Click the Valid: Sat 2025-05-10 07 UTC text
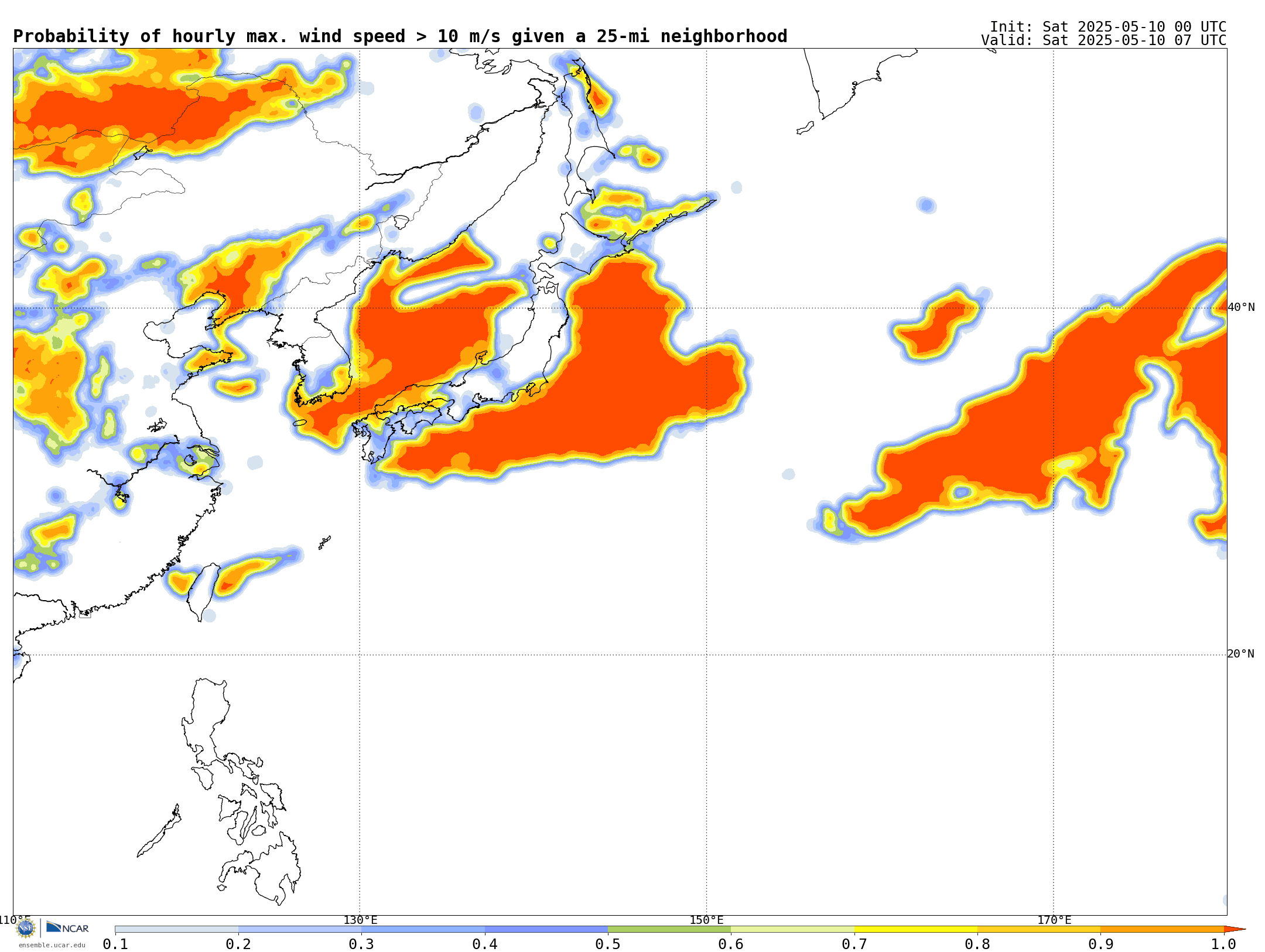 click(x=1104, y=40)
